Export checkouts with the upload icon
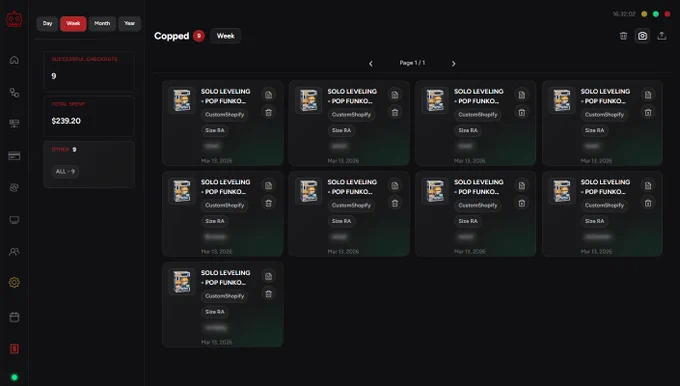Viewport: 680px width, 386px height. (x=662, y=36)
